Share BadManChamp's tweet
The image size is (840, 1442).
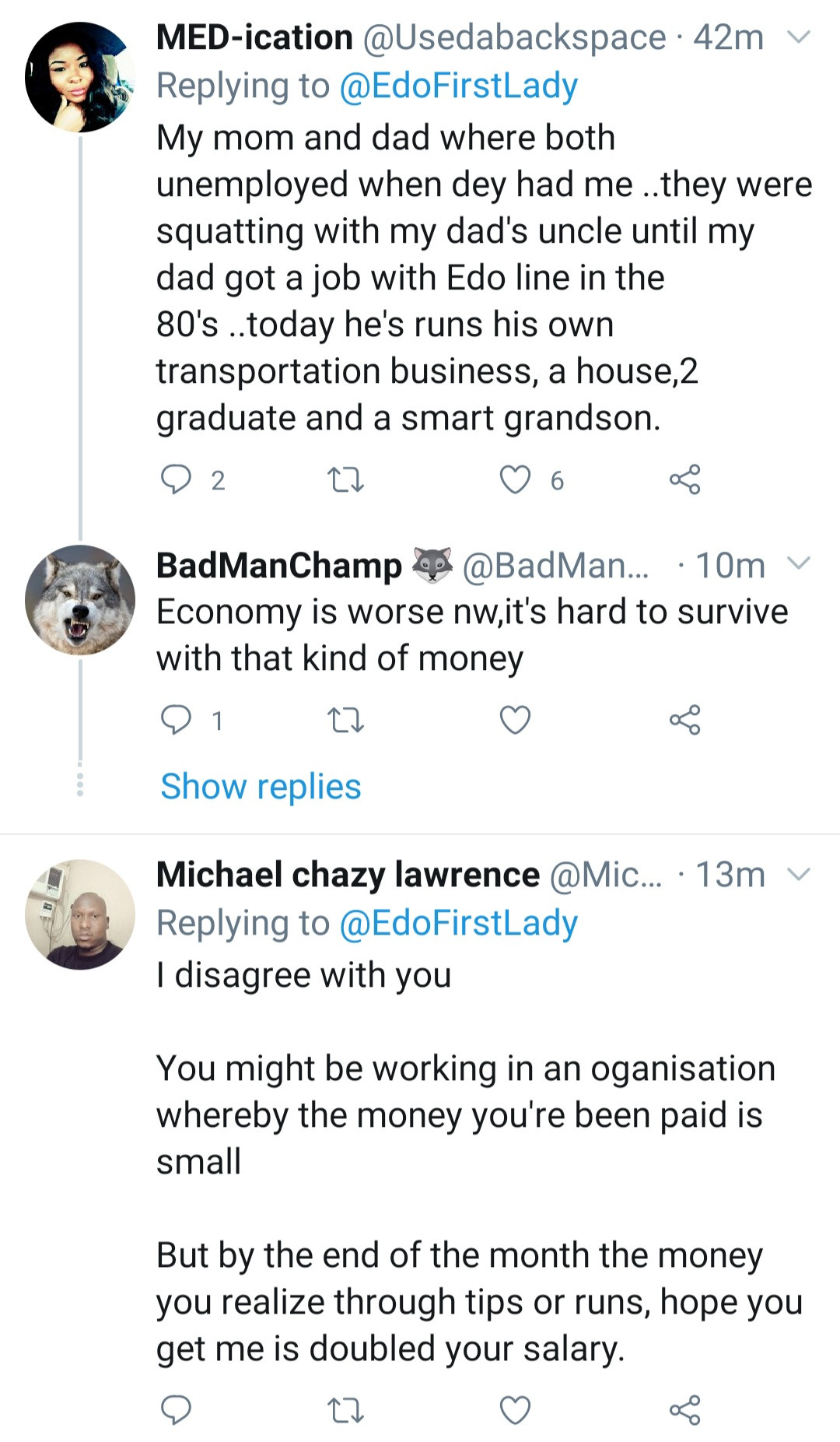tap(684, 721)
